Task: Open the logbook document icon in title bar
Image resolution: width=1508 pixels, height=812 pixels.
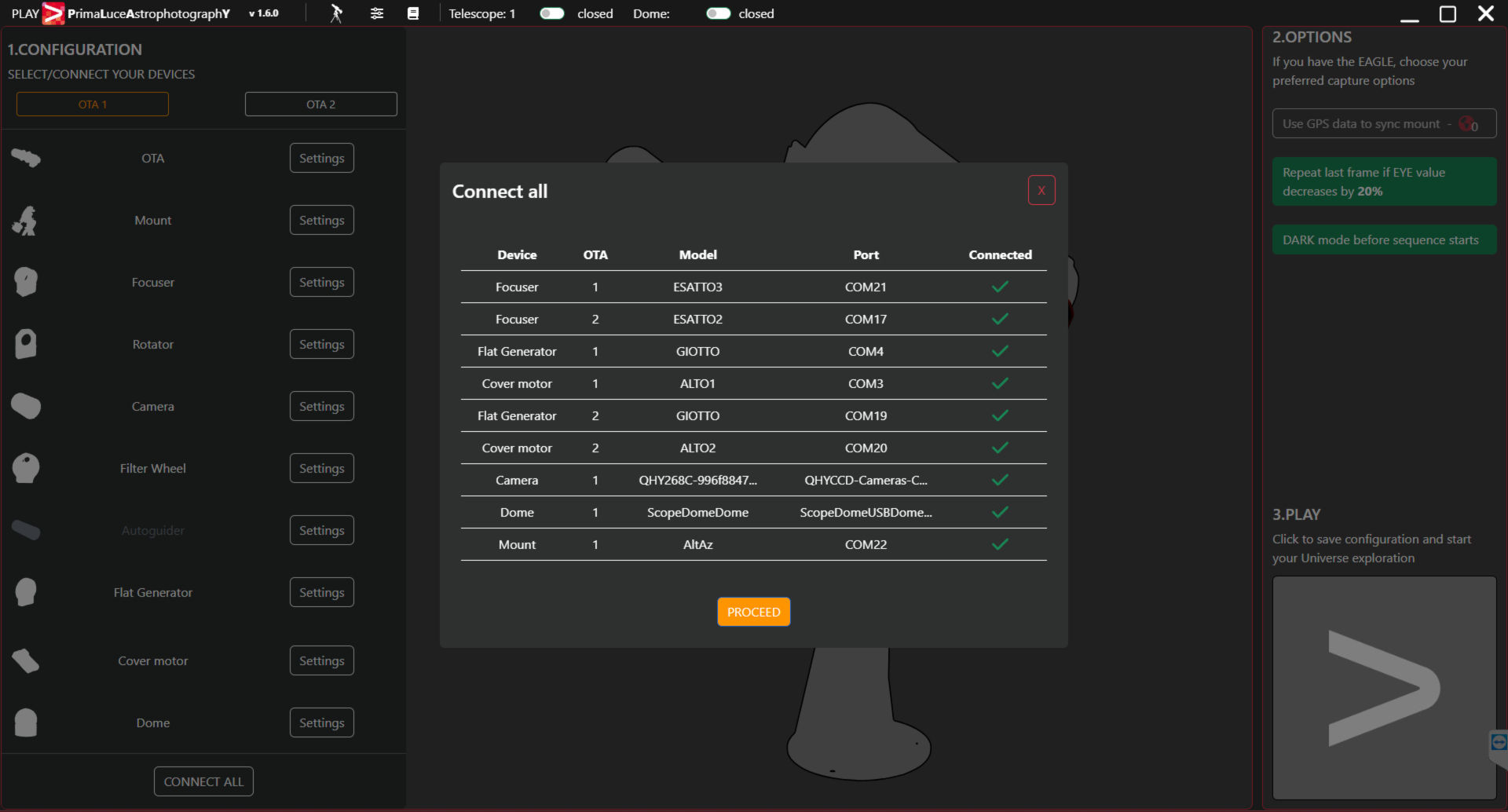Action: pos(413,13)
